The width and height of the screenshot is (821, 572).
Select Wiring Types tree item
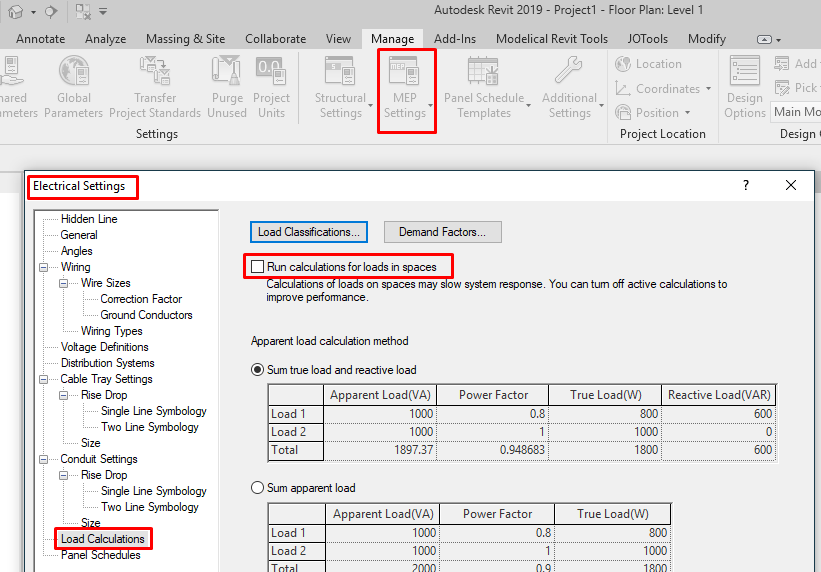tap(112, 331)
